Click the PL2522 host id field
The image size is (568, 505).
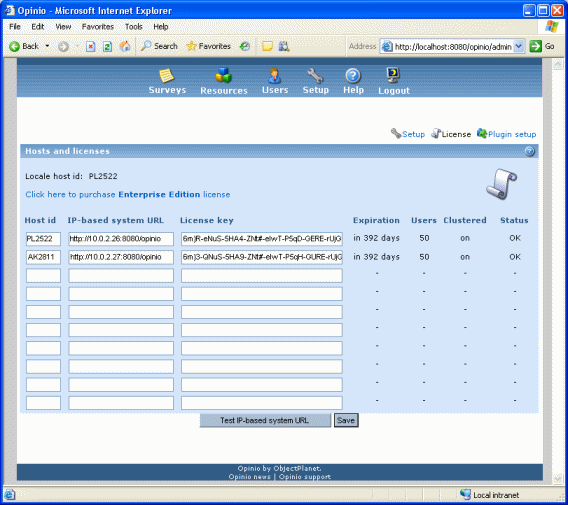coord(43,239)
